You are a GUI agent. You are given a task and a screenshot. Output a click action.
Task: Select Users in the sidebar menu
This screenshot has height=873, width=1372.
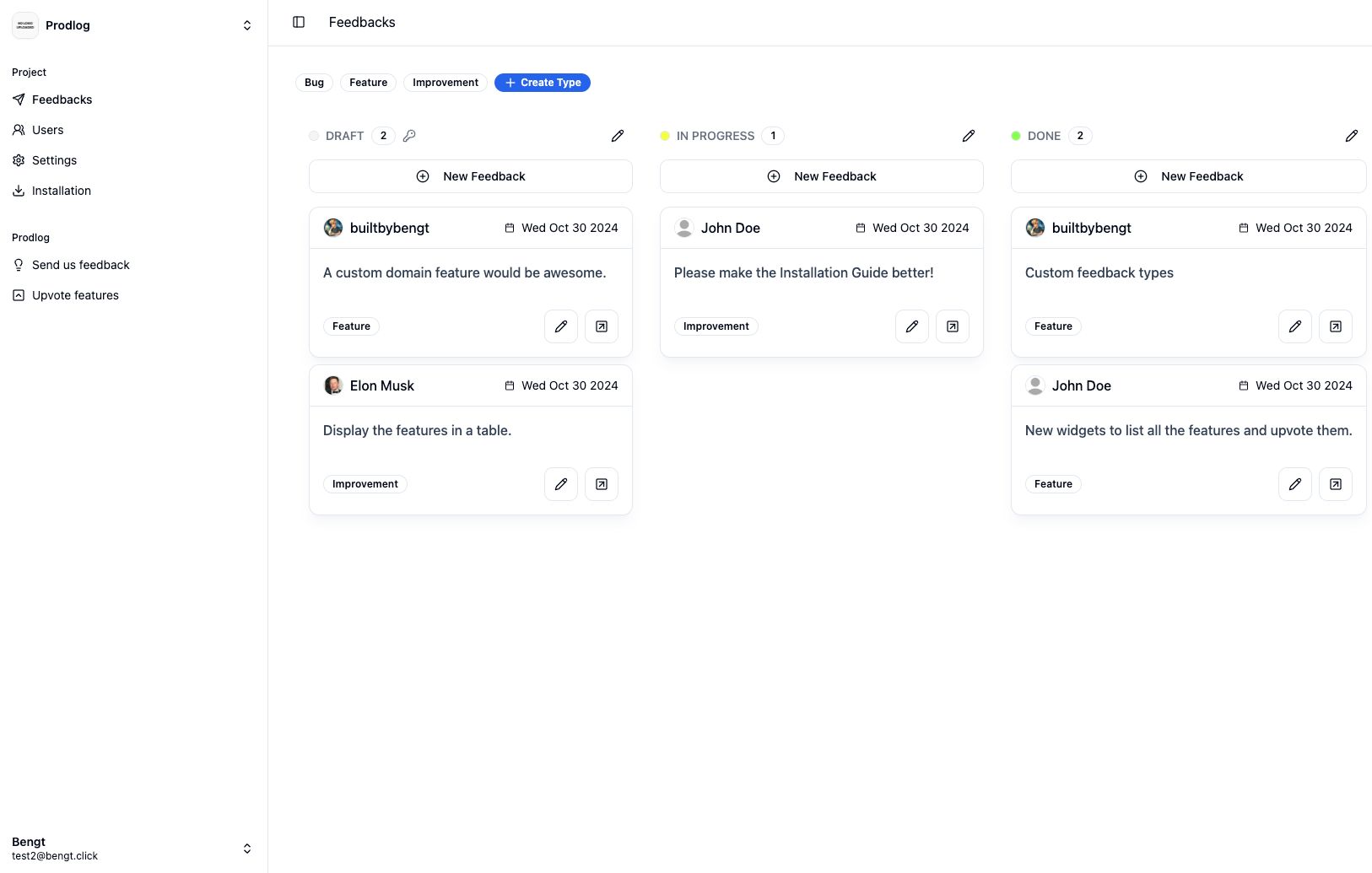click(47, 130)
